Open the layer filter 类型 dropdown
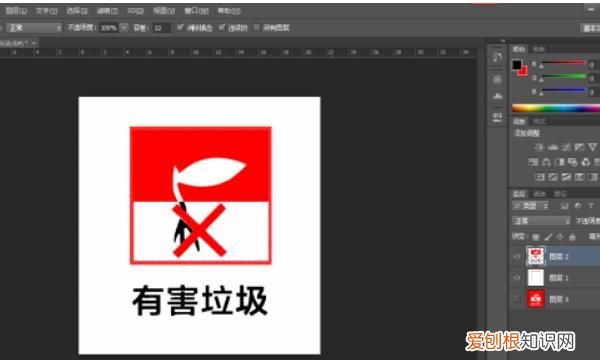 (531, 206)
